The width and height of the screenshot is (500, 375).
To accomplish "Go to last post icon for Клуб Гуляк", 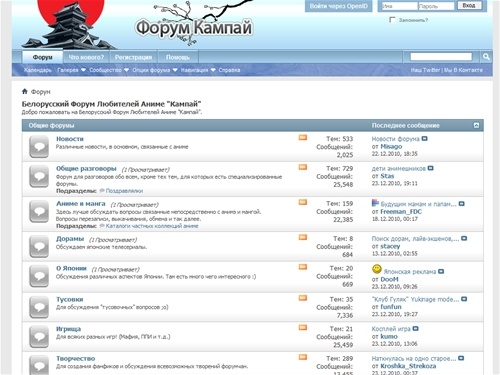I will tap(464, 299).
